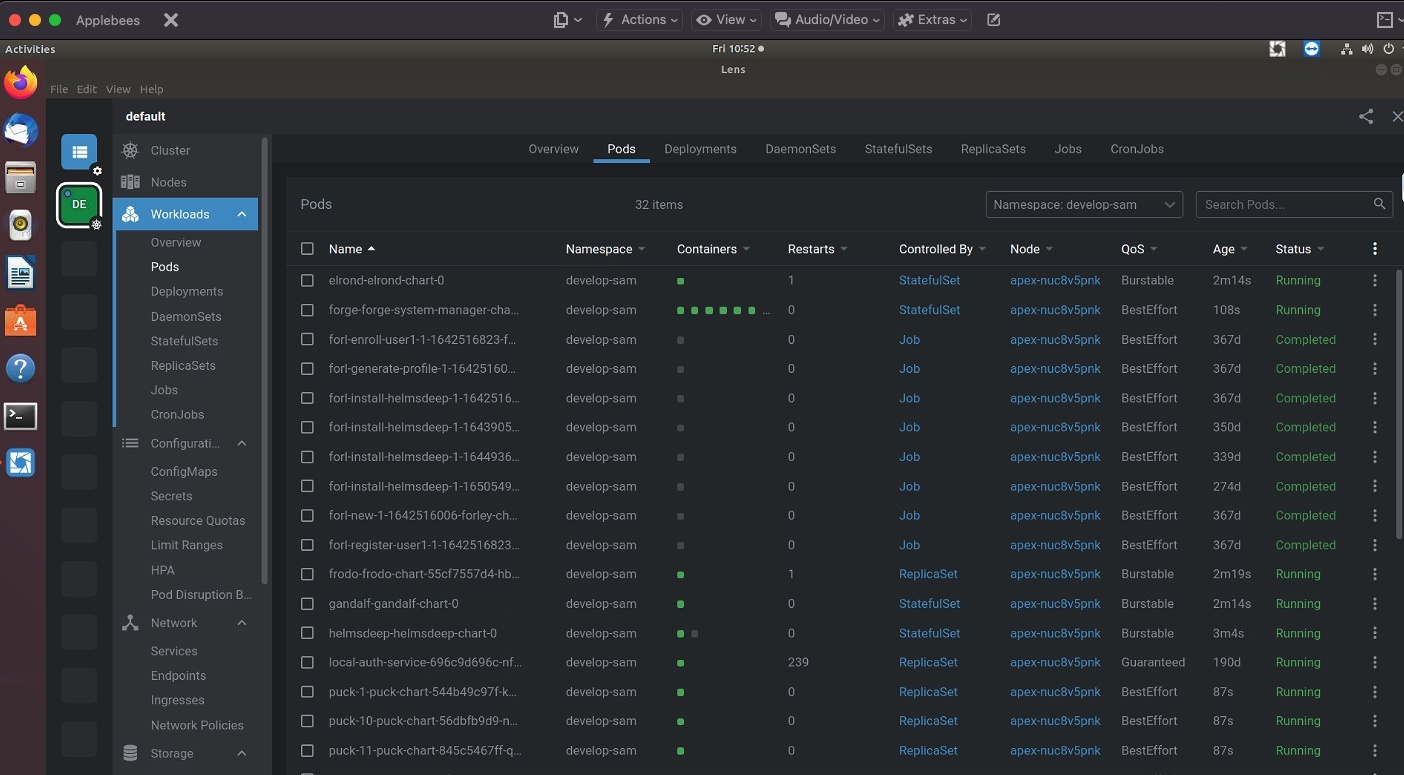Open three-dot menu for elrond-elrond-chart-0 pod

1375,281
